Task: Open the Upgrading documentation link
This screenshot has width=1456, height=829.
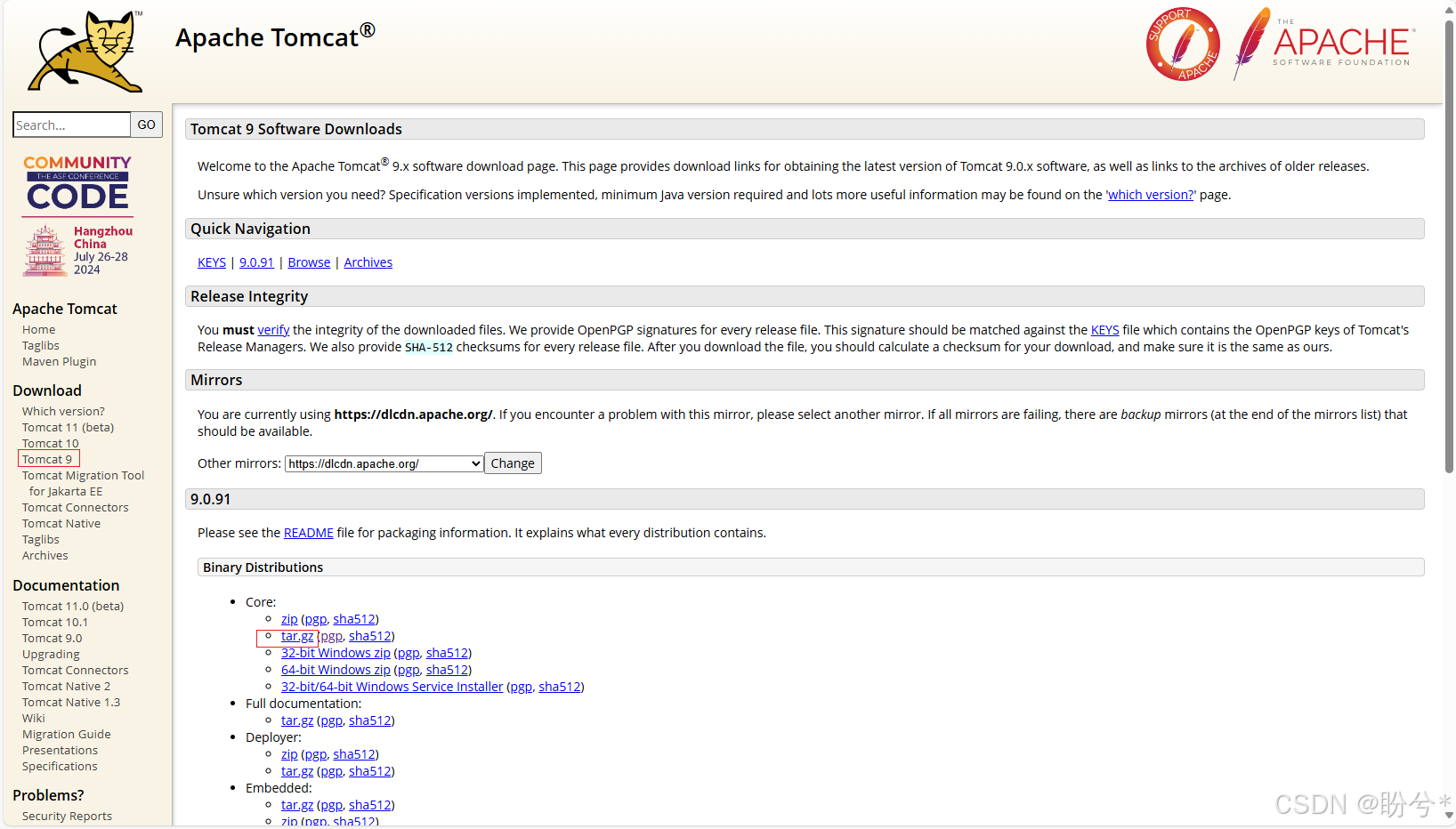Action: (x=51, y=654)
